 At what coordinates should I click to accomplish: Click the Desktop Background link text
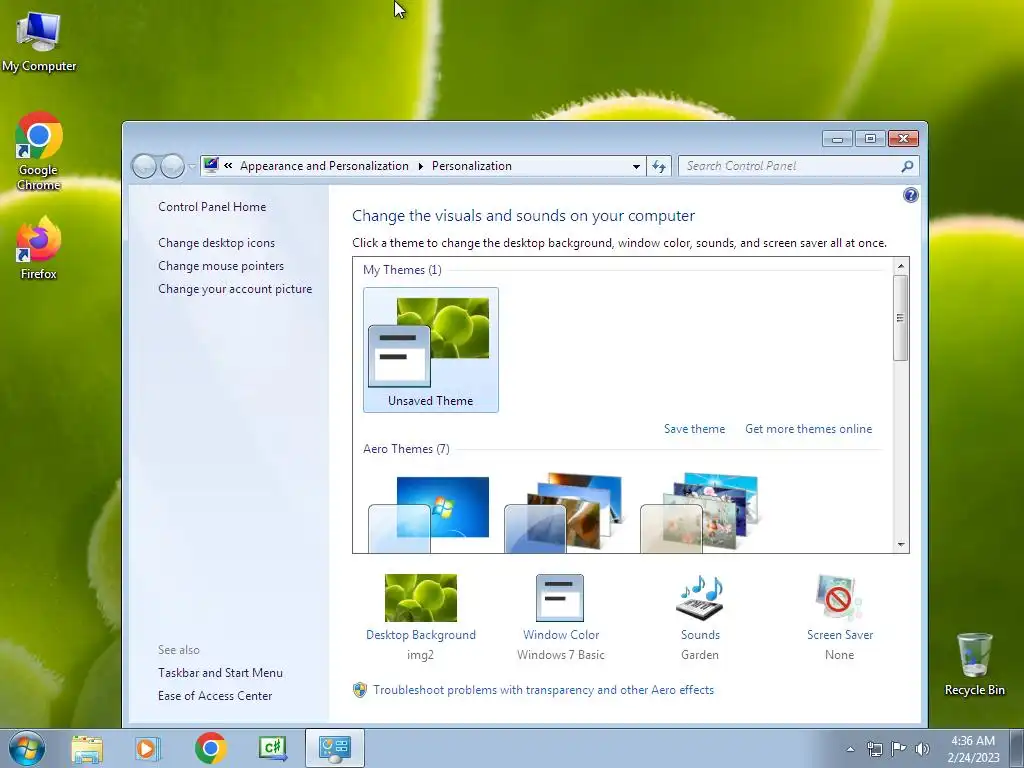pyautogui.click(x=421, y=635)
